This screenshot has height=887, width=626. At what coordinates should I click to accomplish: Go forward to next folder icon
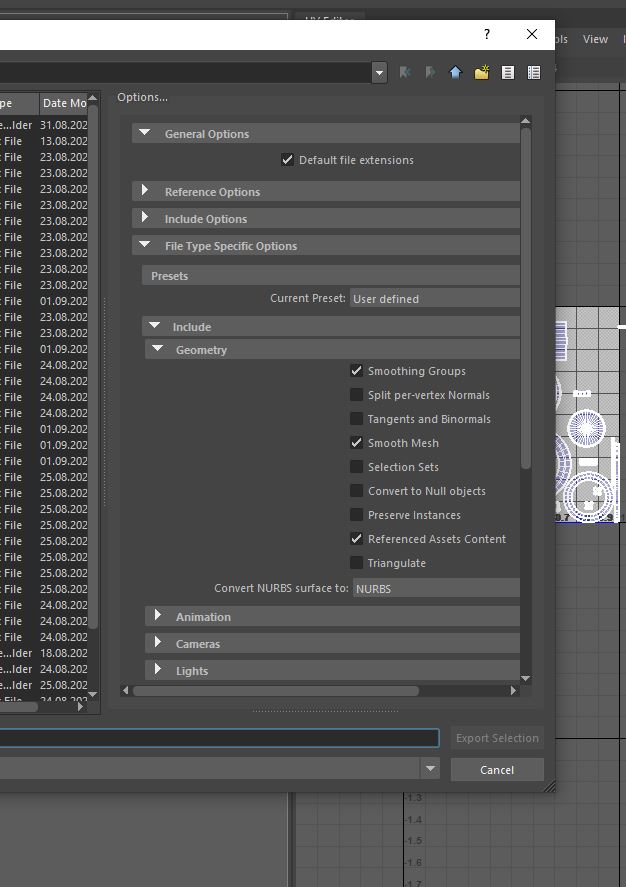click(430, 72)
